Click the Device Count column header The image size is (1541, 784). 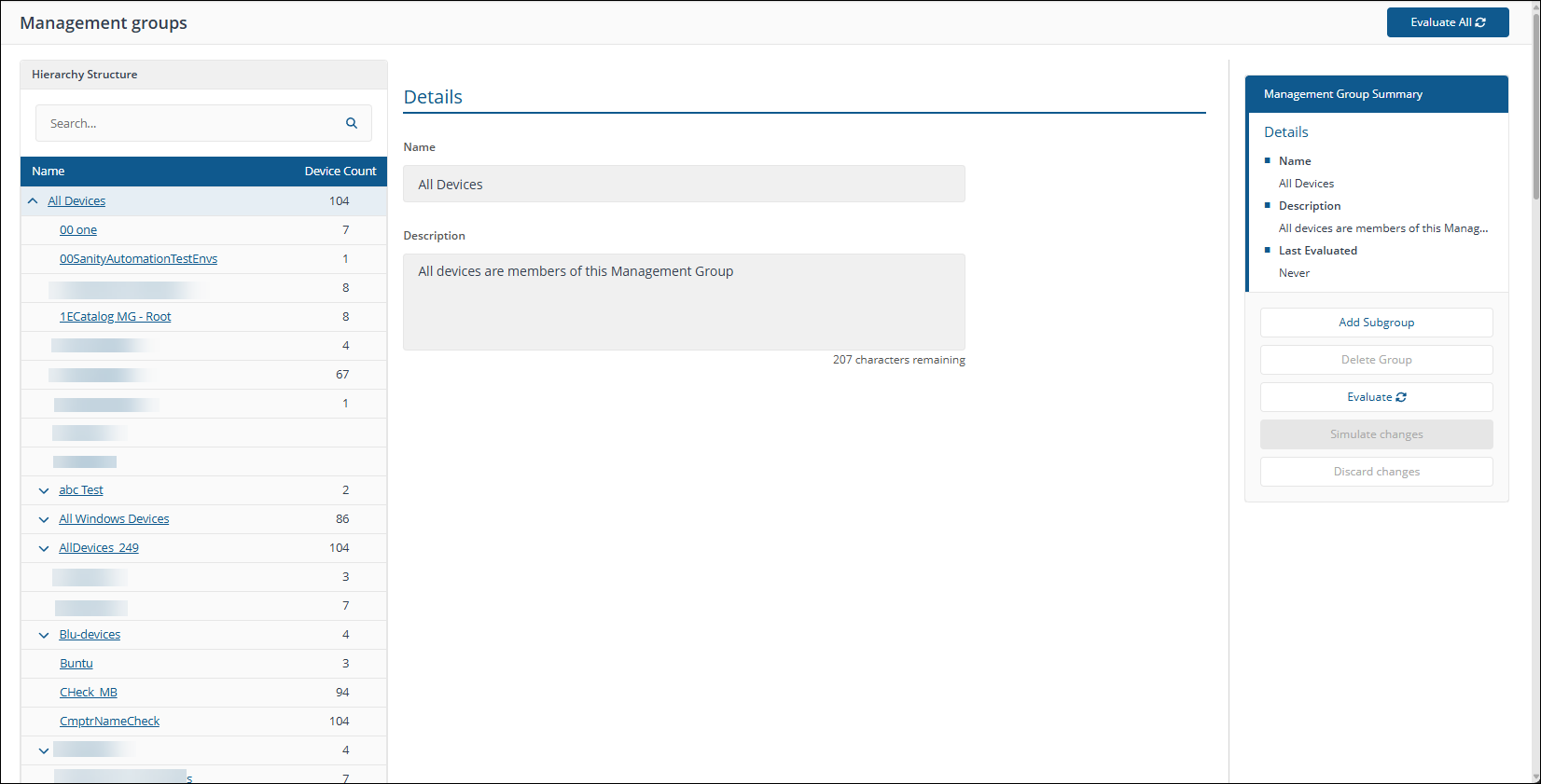[x=340, y=172]
